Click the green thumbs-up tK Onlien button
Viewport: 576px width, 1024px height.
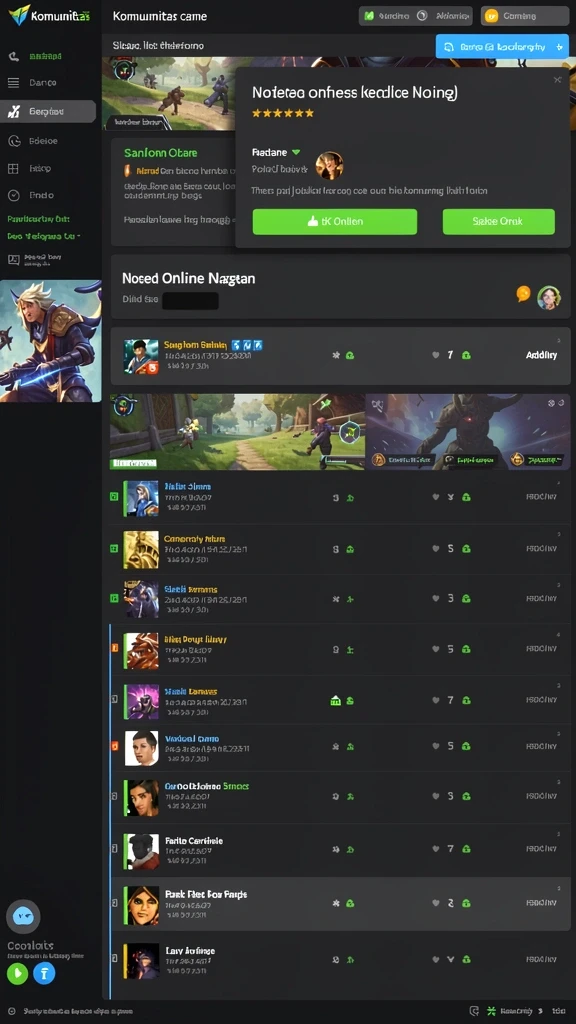[334, 221]
